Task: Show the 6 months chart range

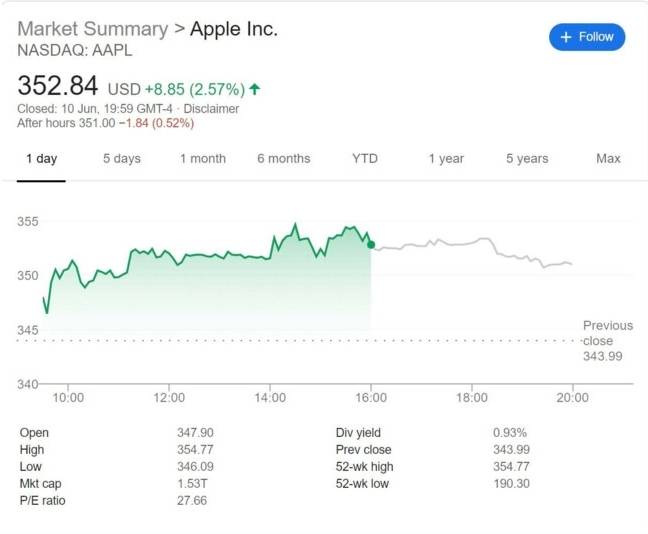Action: pos(283,158)
